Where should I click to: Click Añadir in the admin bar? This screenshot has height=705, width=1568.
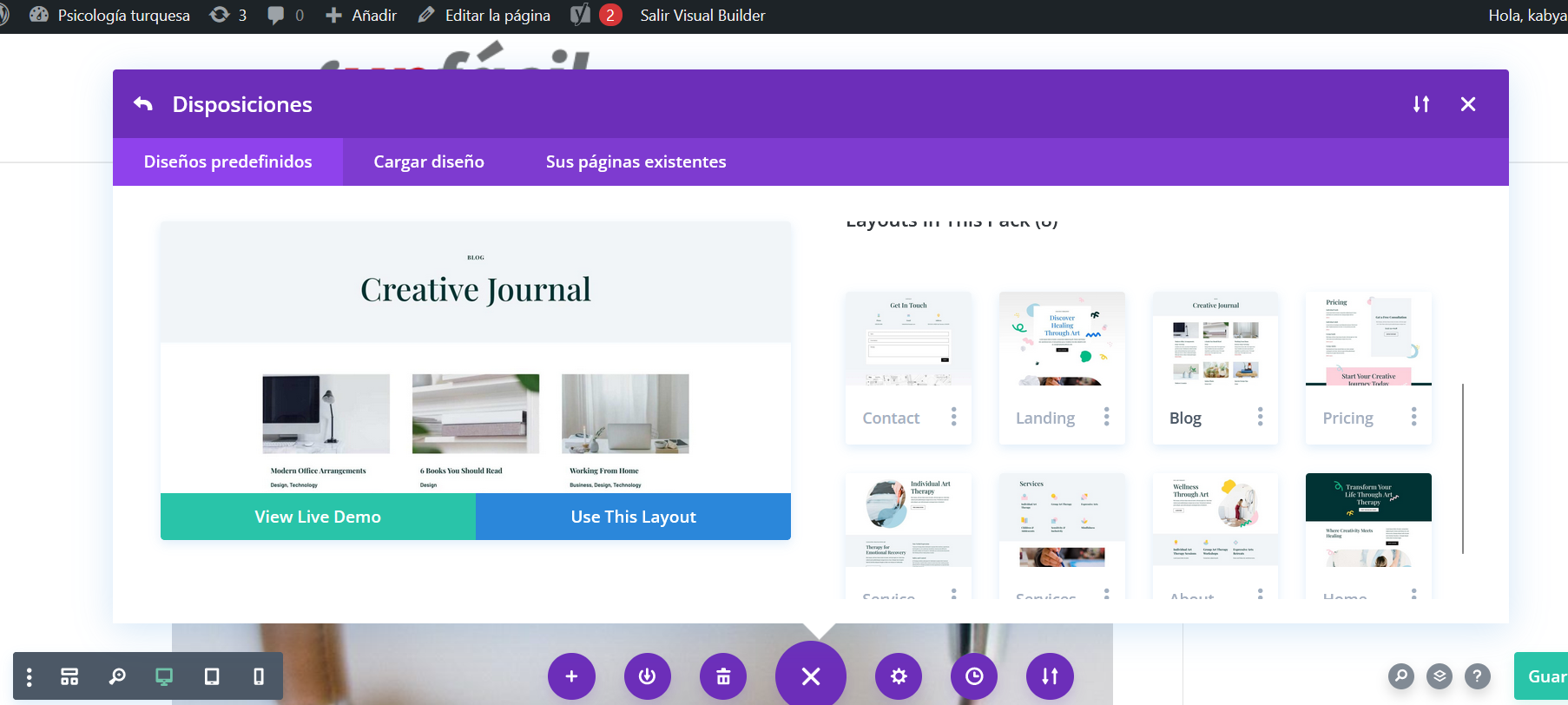(x=361, y=16)
